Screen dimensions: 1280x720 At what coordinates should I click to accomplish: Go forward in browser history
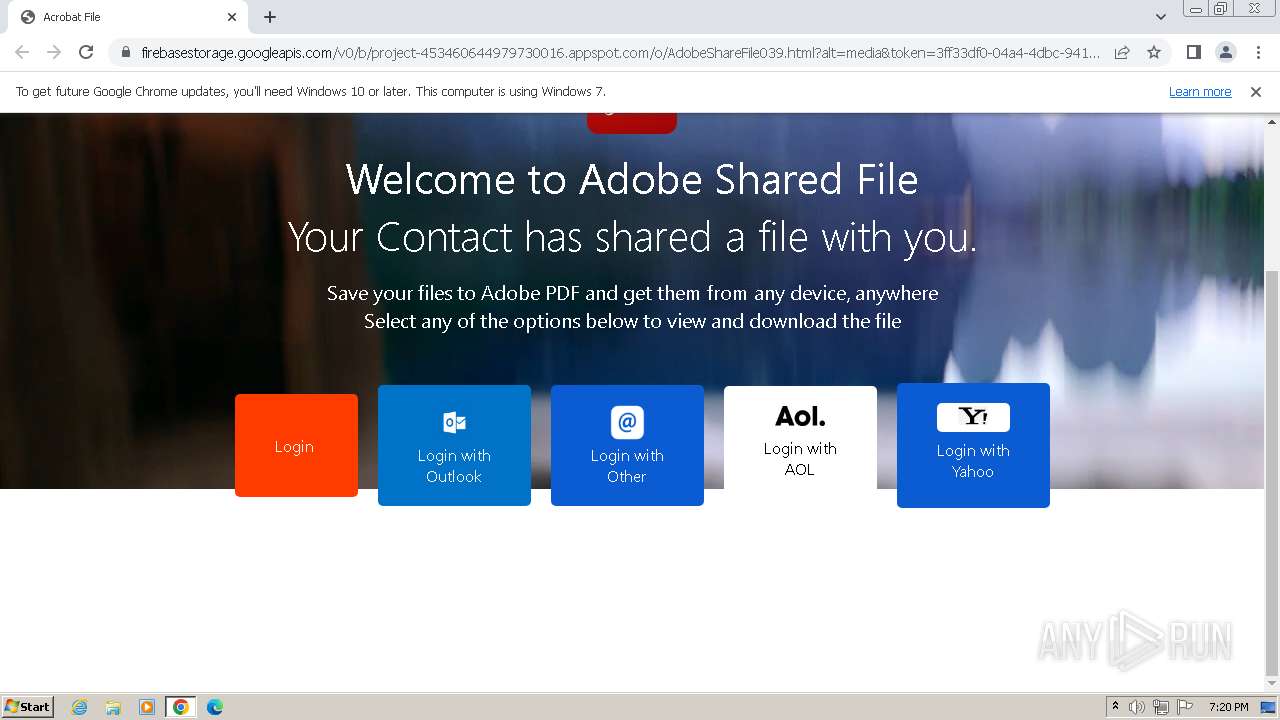[x=54, y=52]
